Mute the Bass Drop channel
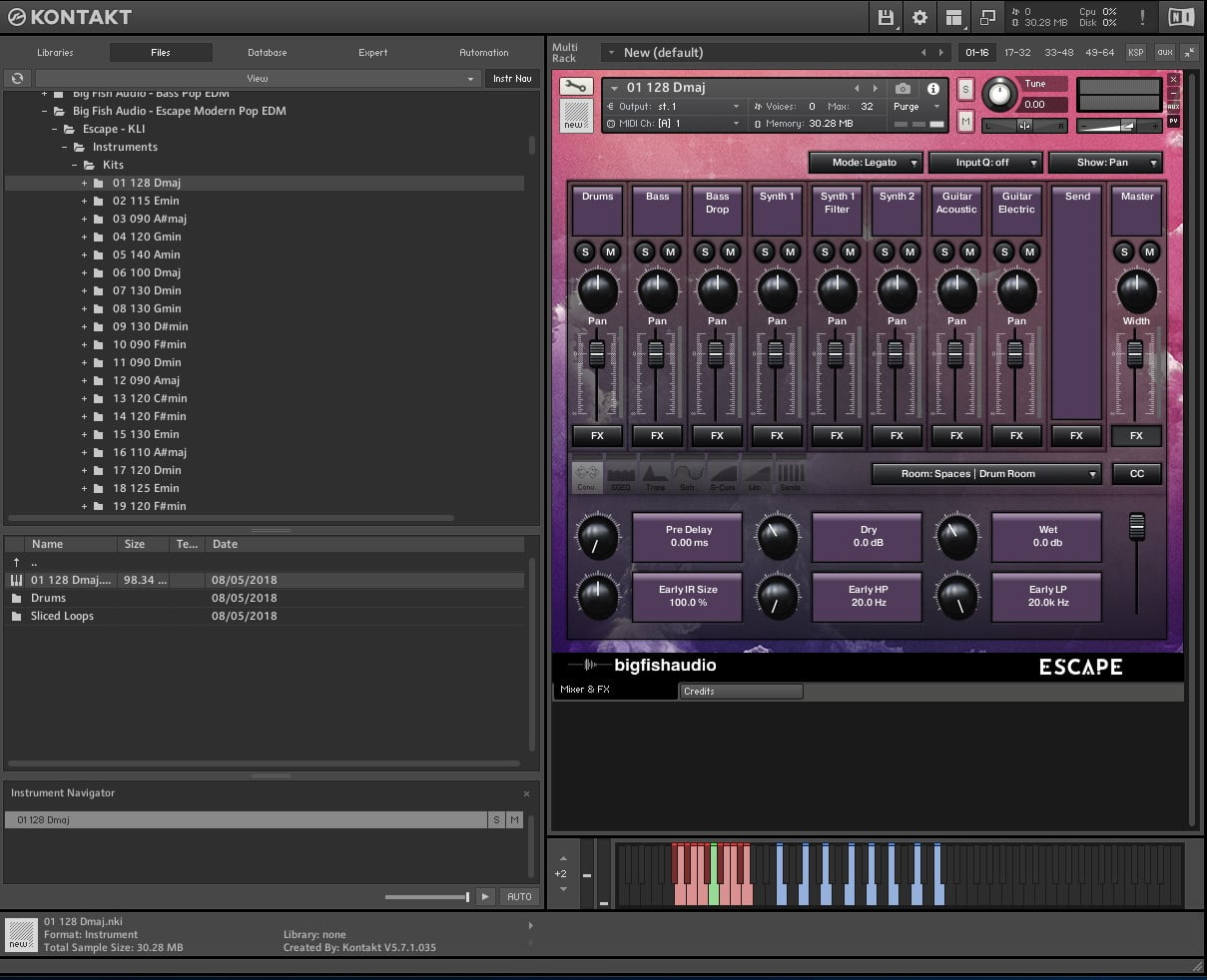Image resolution: width=1207 pixels, height=980 pixels. pos(730,252)
